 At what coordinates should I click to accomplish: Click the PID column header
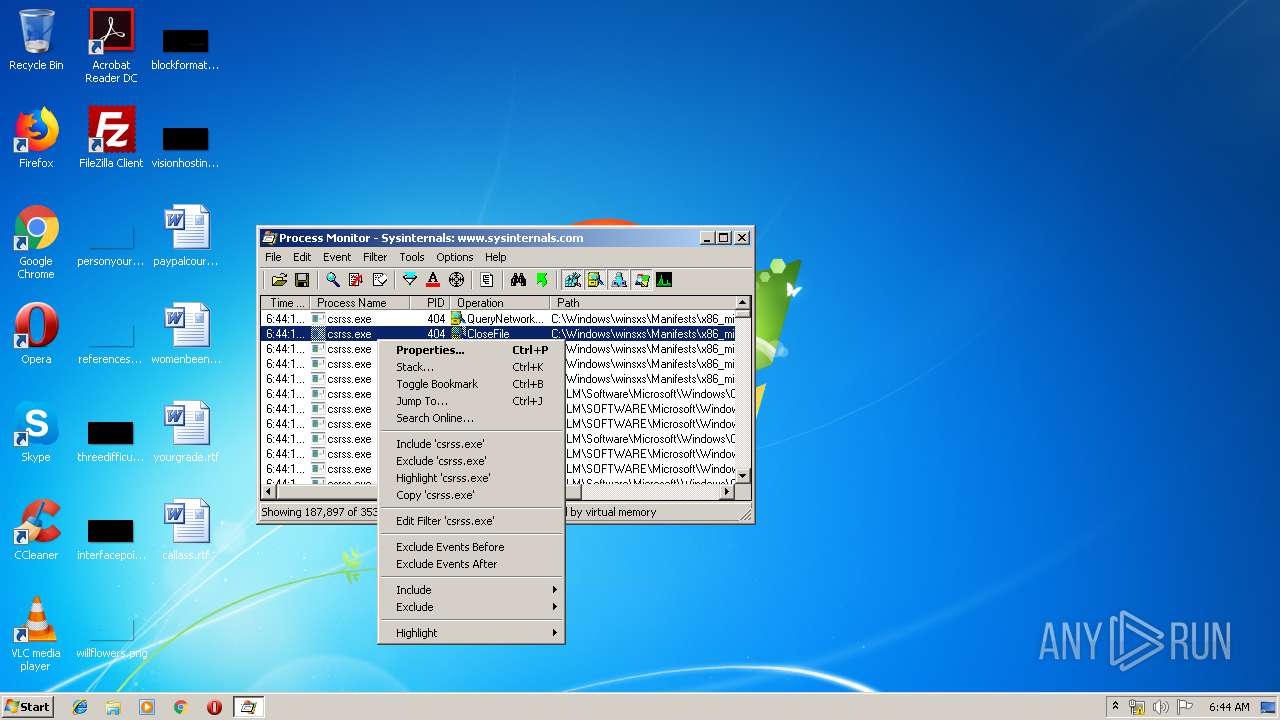[431, 303]
